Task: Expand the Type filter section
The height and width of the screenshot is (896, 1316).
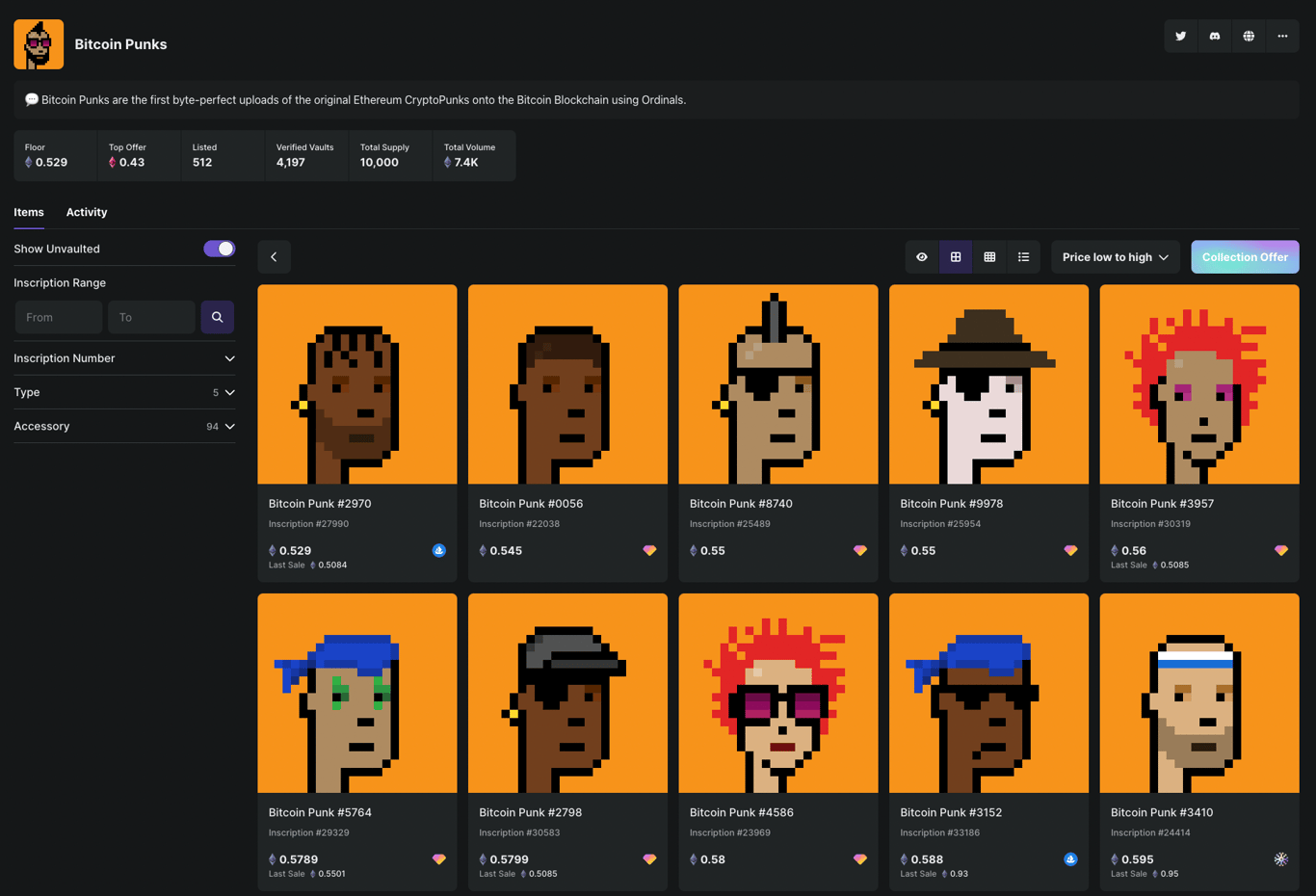Action: click(124, 392)
